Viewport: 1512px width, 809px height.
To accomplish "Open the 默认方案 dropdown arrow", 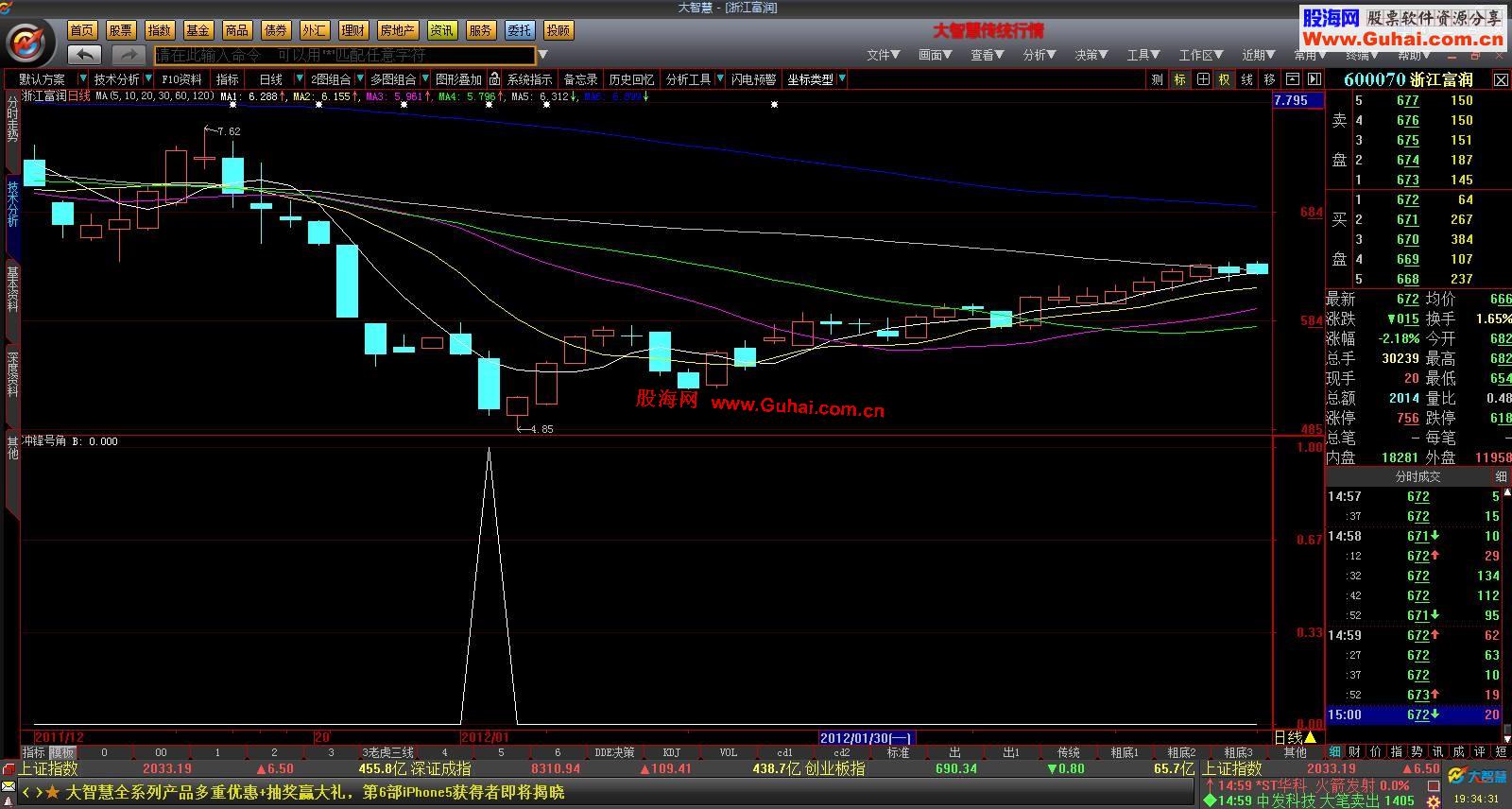I will [83, 79].
